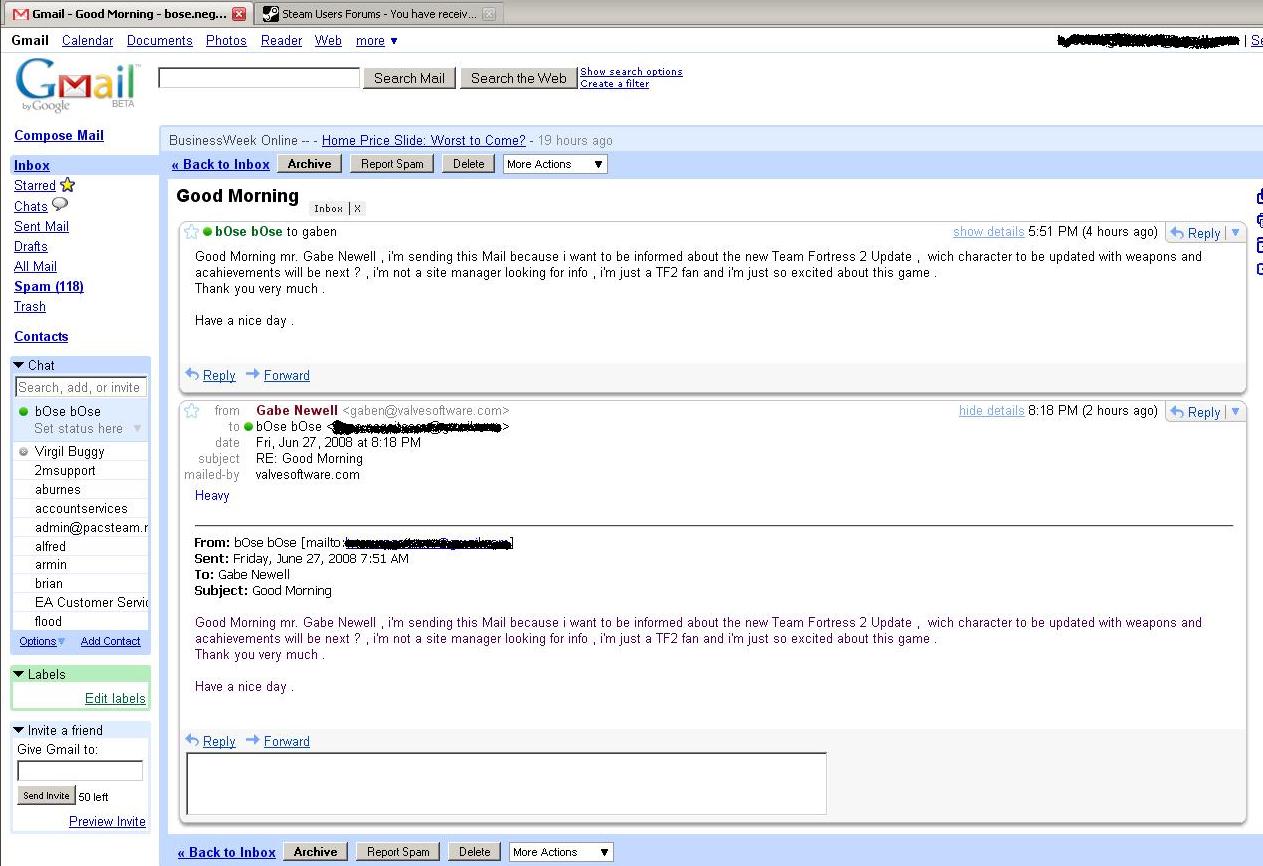
Task: Click hide details on Gabe's message
Action: 991,410
